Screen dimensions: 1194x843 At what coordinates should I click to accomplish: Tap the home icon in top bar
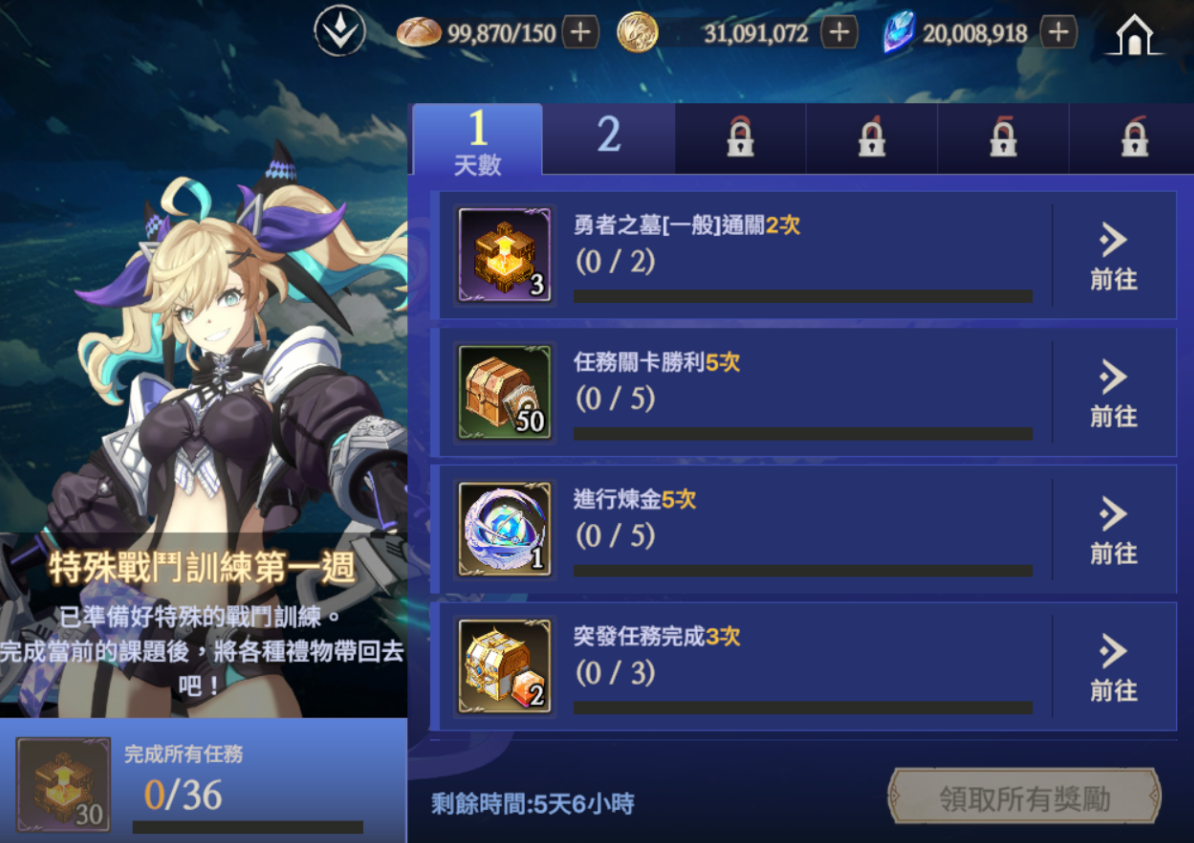1134,34
